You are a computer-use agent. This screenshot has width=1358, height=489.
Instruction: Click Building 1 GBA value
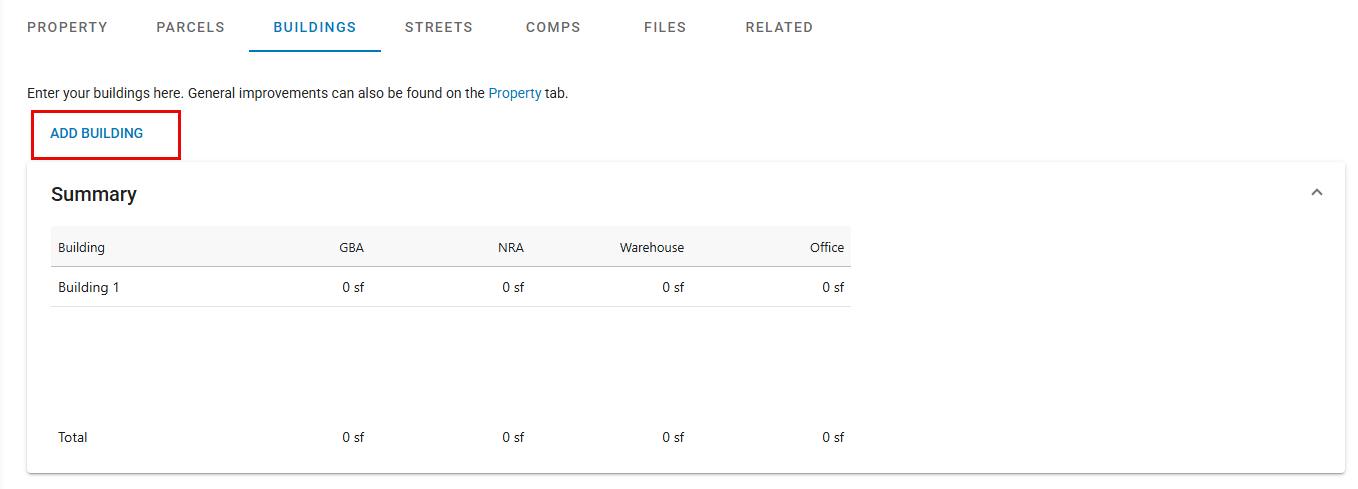[353, 287]
